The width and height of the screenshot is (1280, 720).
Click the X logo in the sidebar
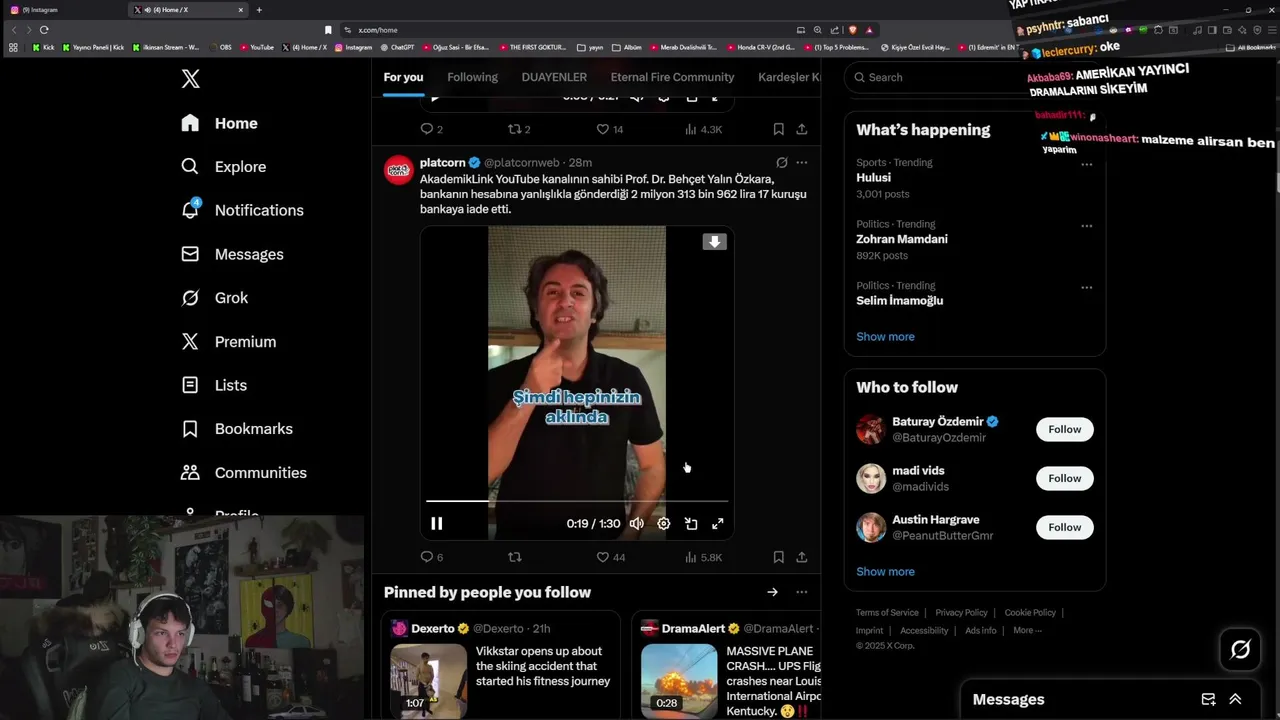click(190, 79)
